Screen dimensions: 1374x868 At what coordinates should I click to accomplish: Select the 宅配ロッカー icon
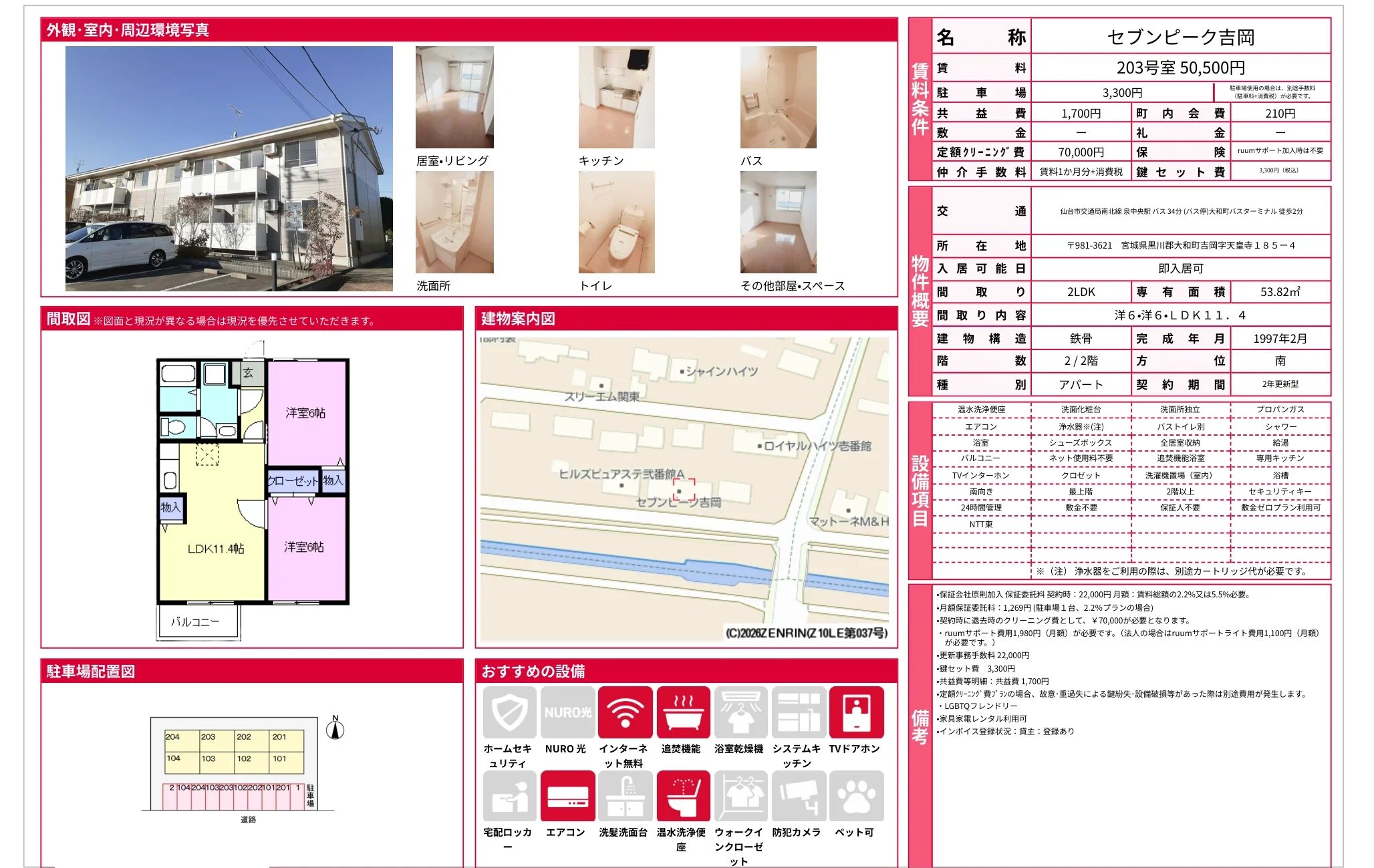click(x=509, y=796)
